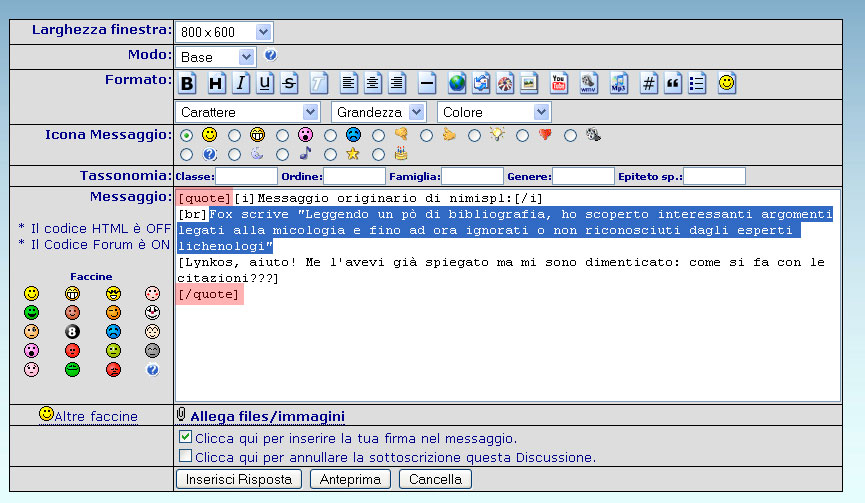Click the H highlight format icon

(216, 83)
